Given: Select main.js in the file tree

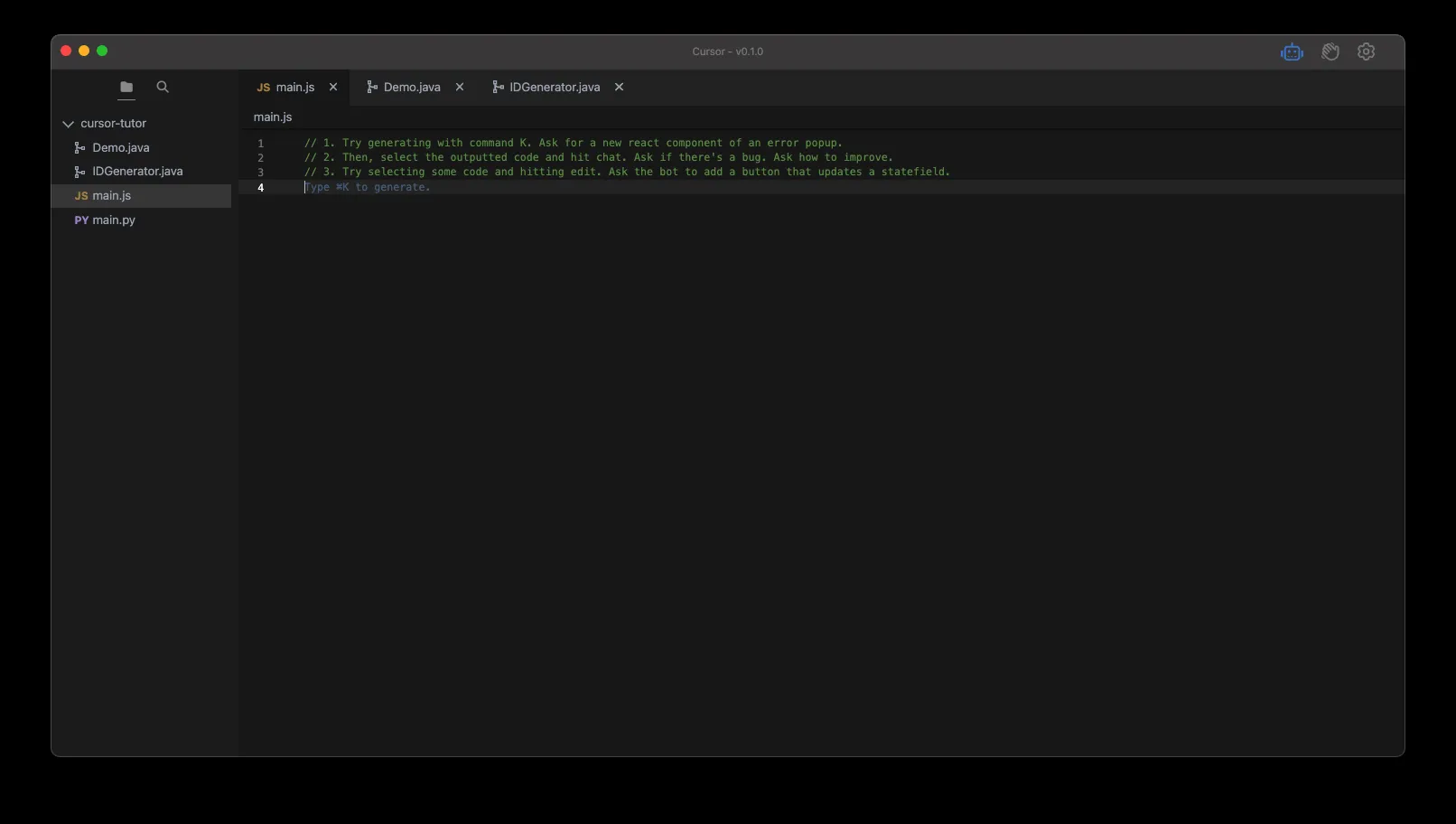Looking at the screenshot, I should 112,196.
